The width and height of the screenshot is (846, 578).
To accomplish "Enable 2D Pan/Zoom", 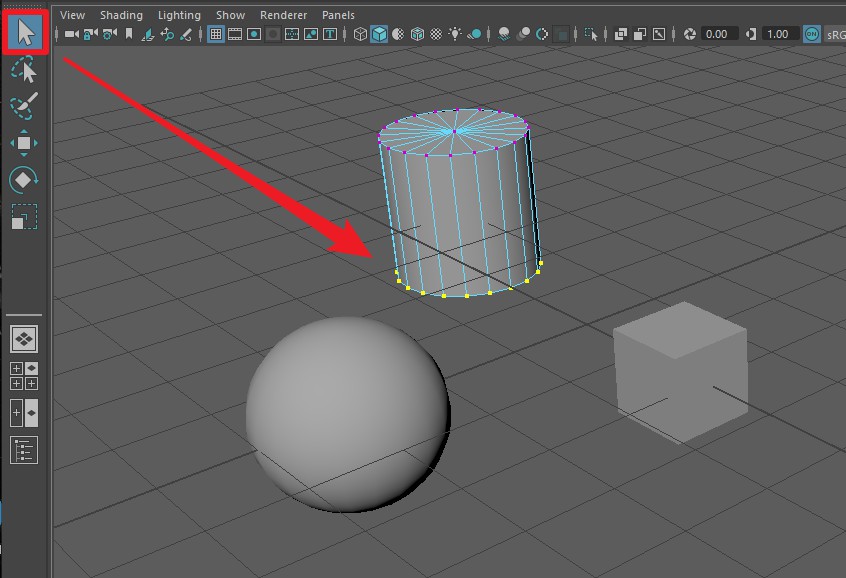I will [167, 35].
